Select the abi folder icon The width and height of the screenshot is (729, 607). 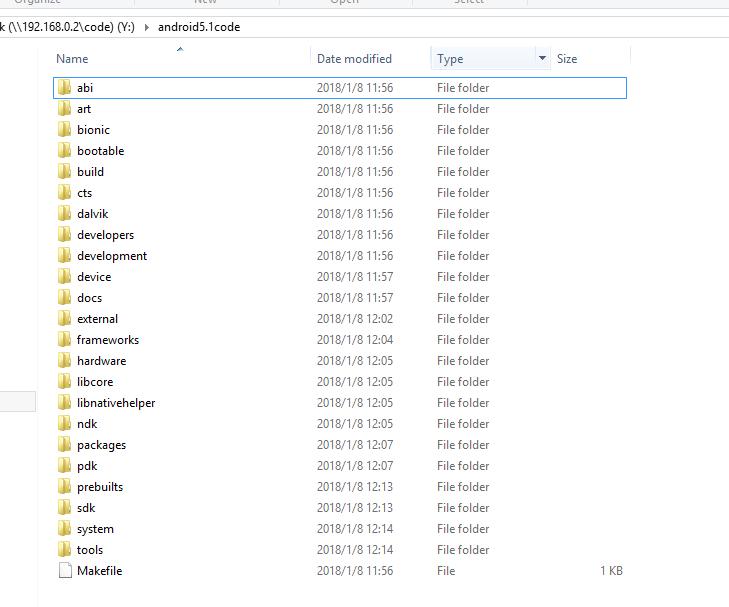[65, 87]
